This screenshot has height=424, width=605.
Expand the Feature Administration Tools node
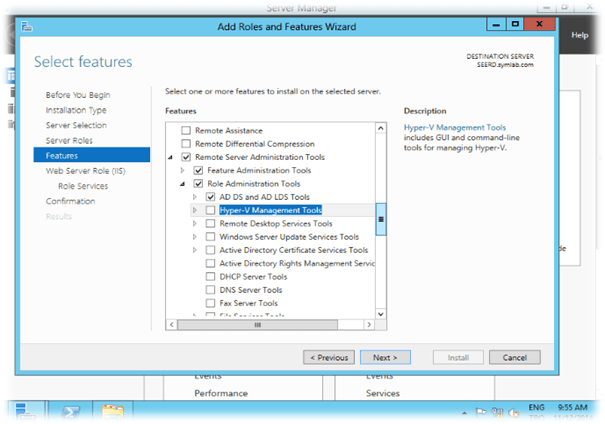coord(183,171)
